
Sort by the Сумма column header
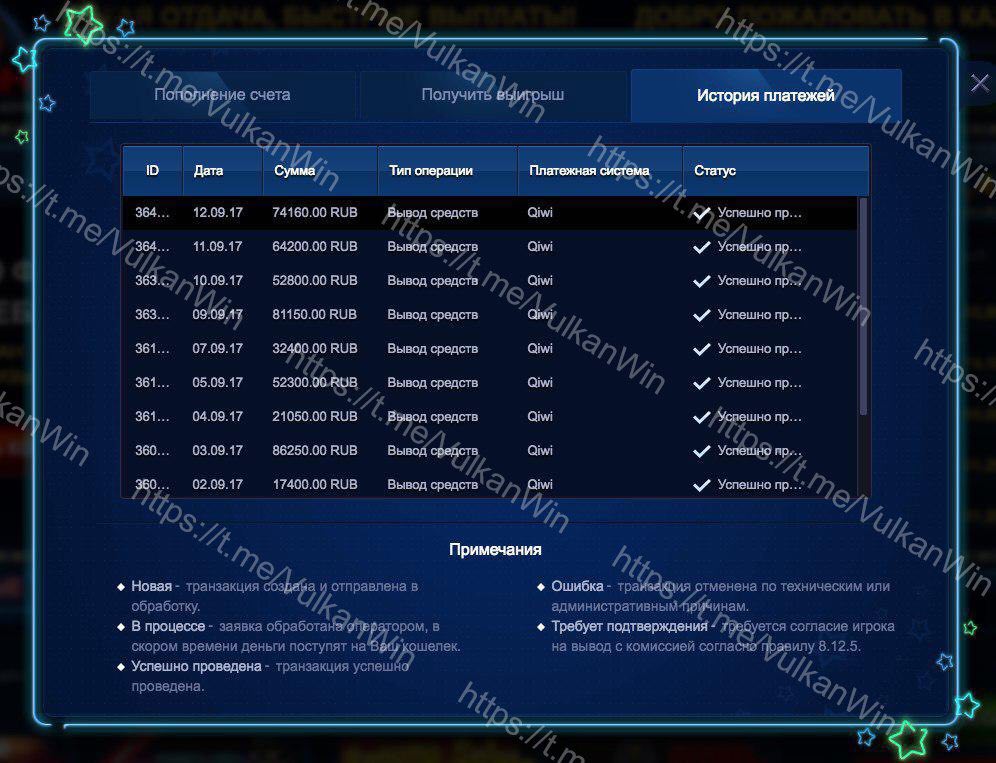[x=320, y=170]
